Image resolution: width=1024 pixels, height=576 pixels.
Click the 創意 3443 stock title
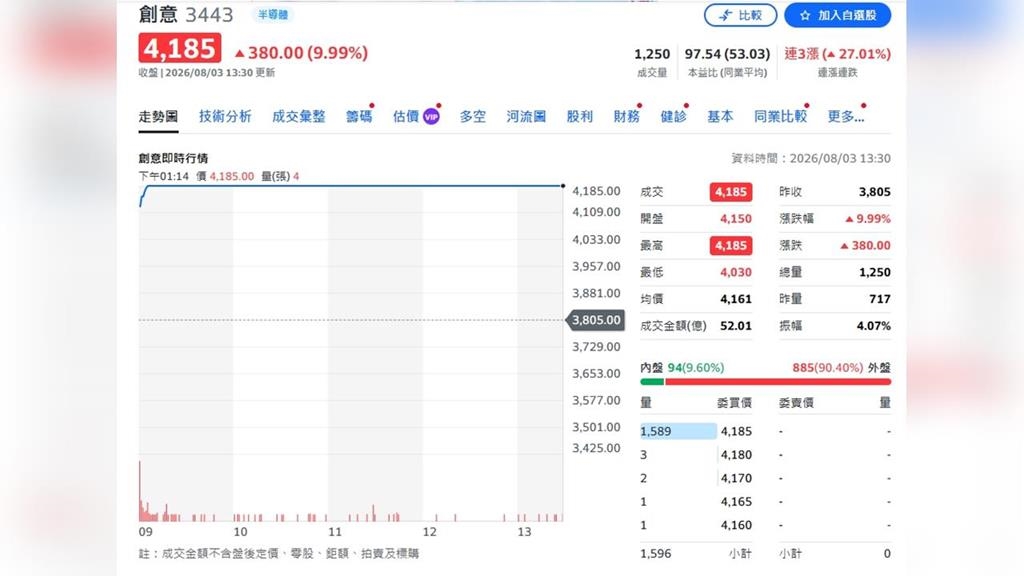(185, 14)
